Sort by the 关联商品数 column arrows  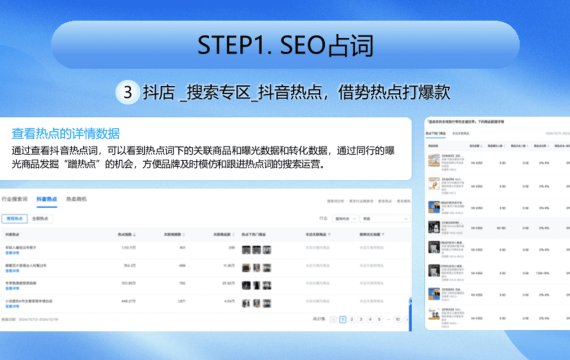click(233, 235)
